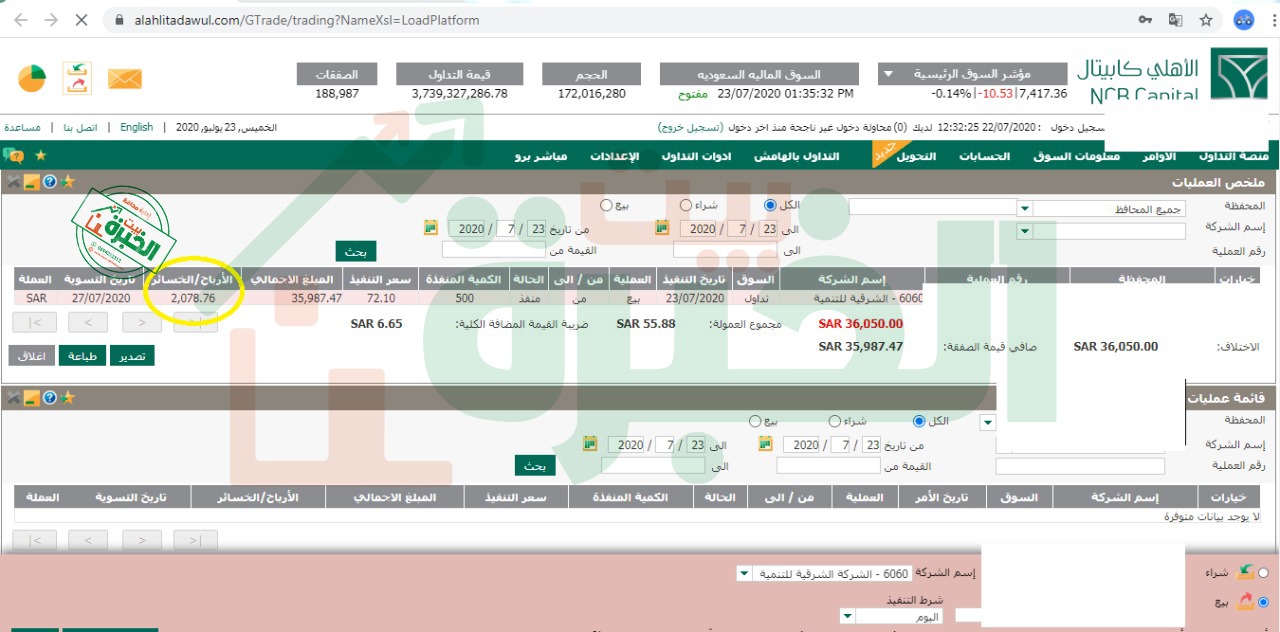Screen dimensions: 1280x632
Task: Expand the 6060 الشركة الشرقية للتنمية company dropdown
Action: [743, 574]
